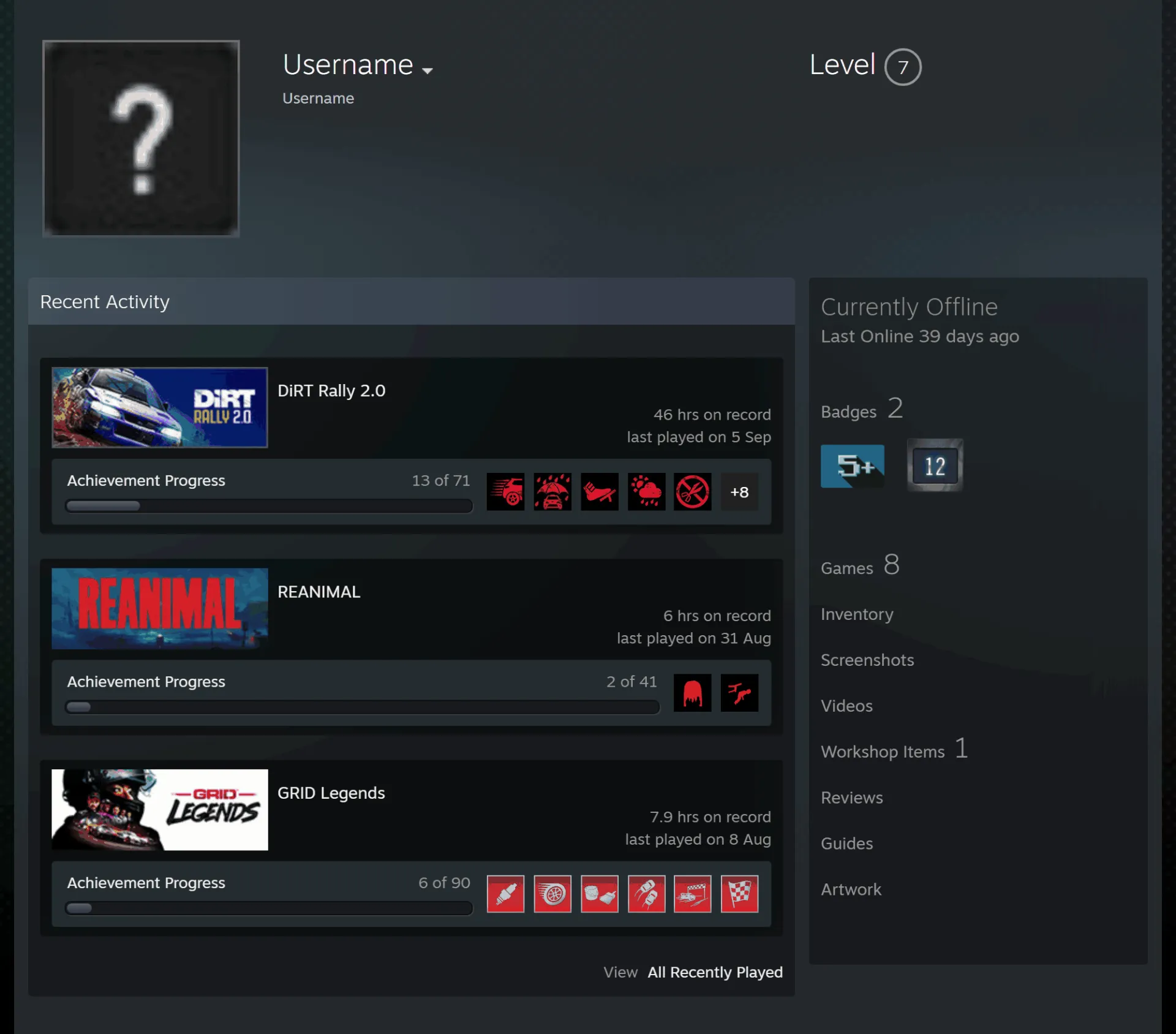Open the GRID Legends third achievement with cars icon

(x=599, y=894)
